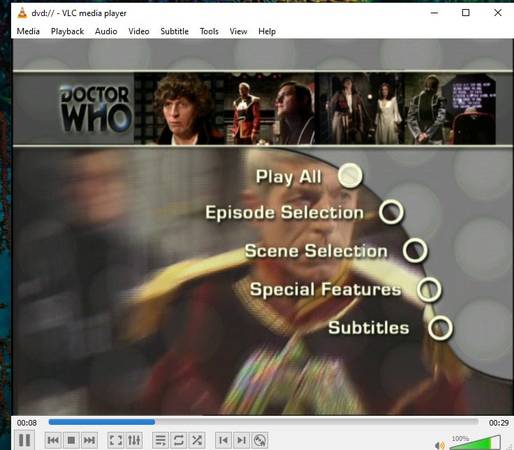Open the Subtitle menu
This screenshot has height=450, width=514.
(174, 31)
